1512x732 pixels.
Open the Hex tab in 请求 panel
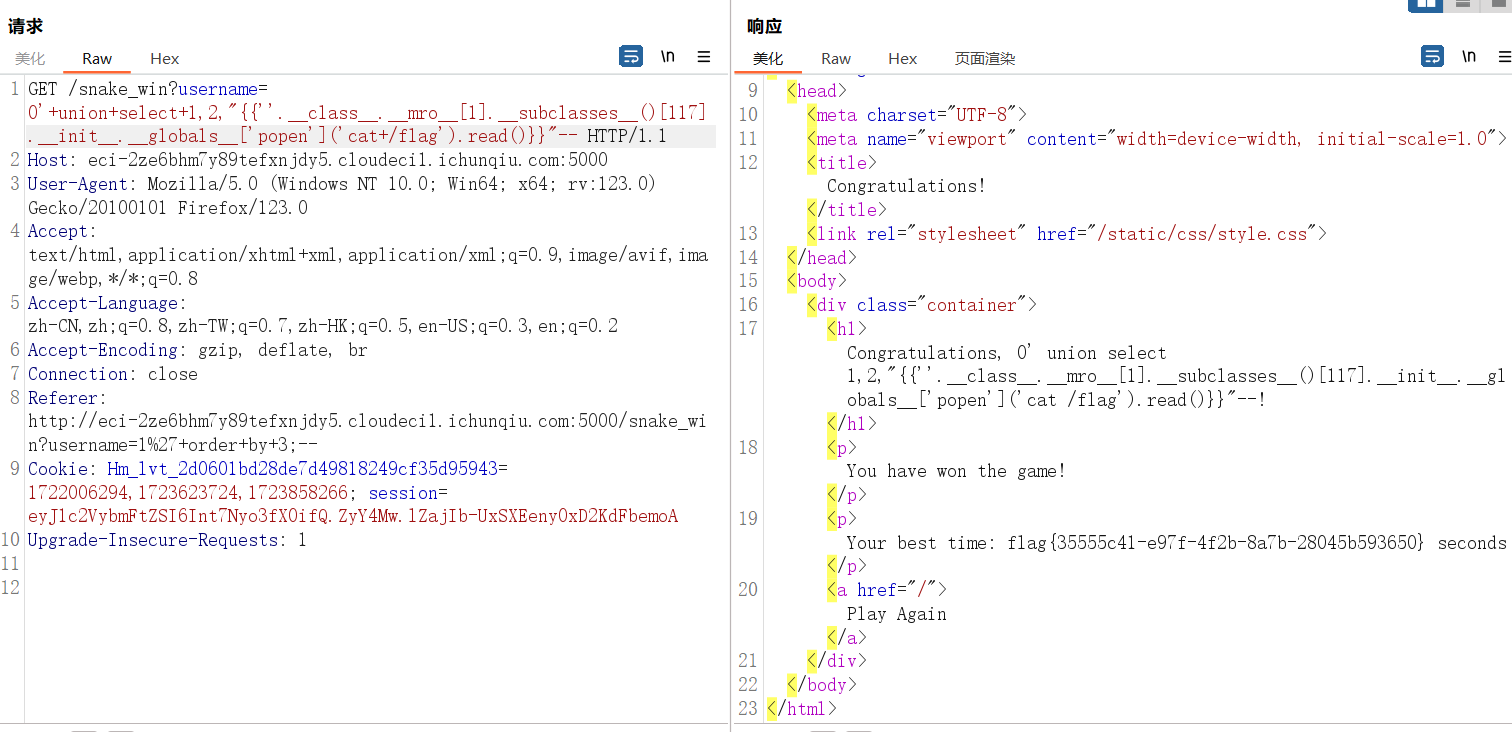(x=165, y=59)
